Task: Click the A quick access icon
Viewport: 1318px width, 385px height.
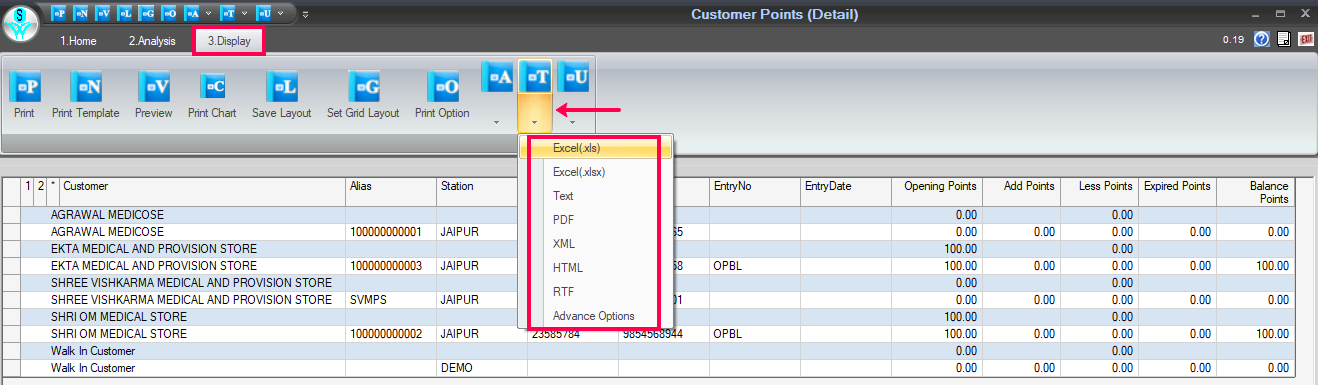Action: coord(192,14)
